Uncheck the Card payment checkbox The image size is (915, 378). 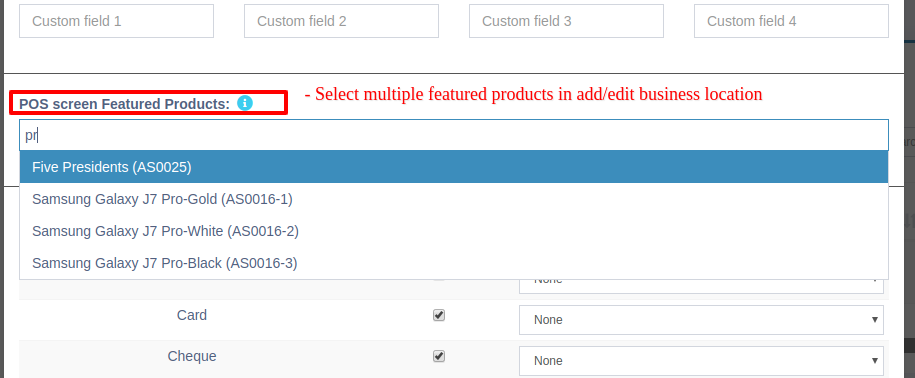tap(439, 315)
